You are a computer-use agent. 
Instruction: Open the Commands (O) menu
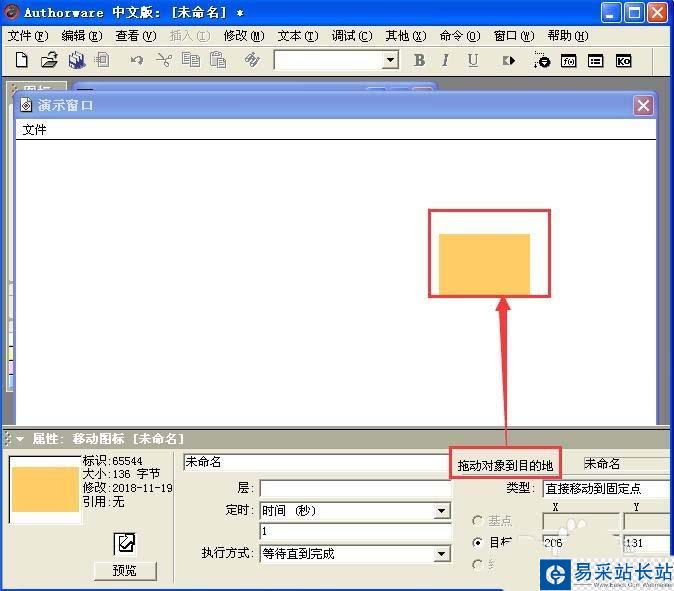[460, 36]
